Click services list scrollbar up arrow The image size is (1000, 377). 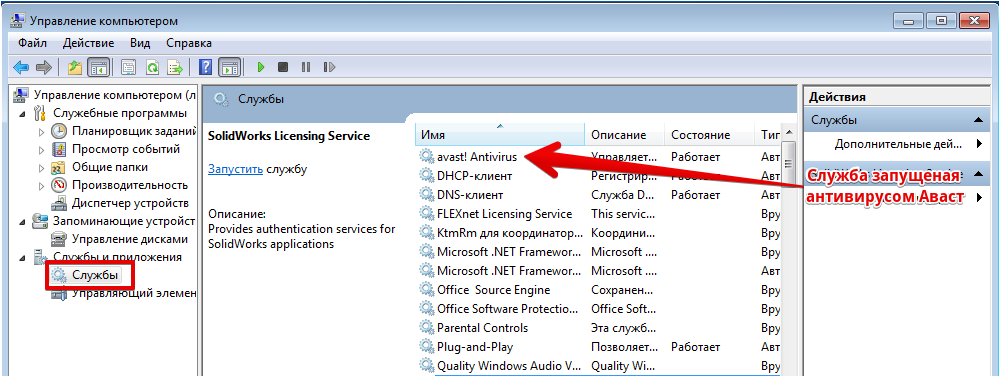point(790,132)
